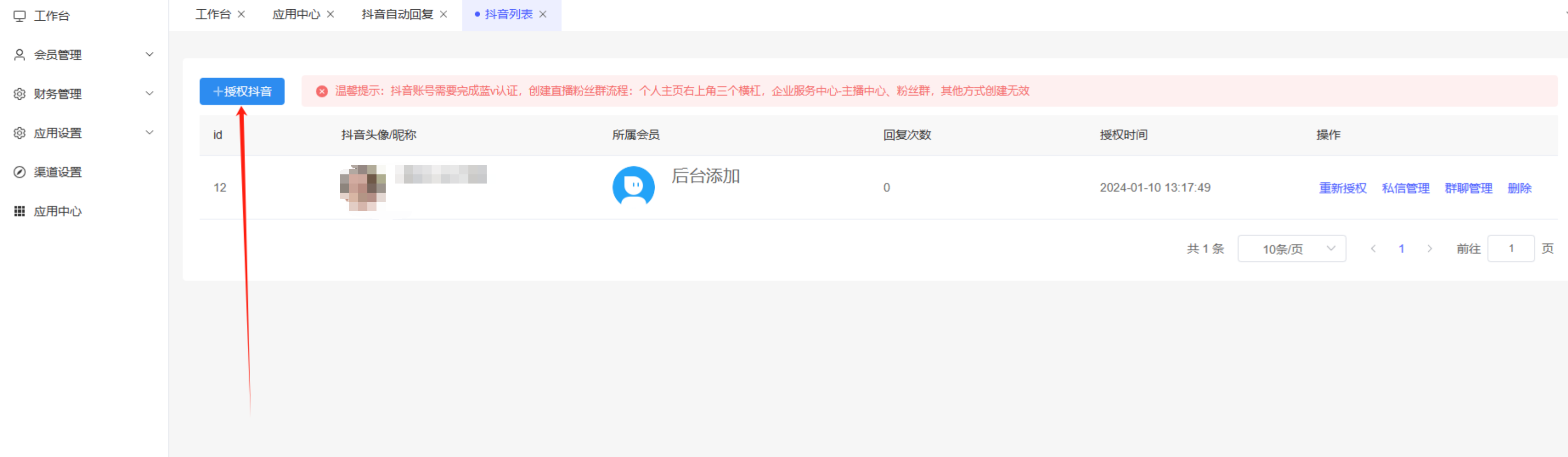The height and width of the screenshot is (457, 1568).
Task: Expand the 财务管理 menu
Action: (149, 94)
